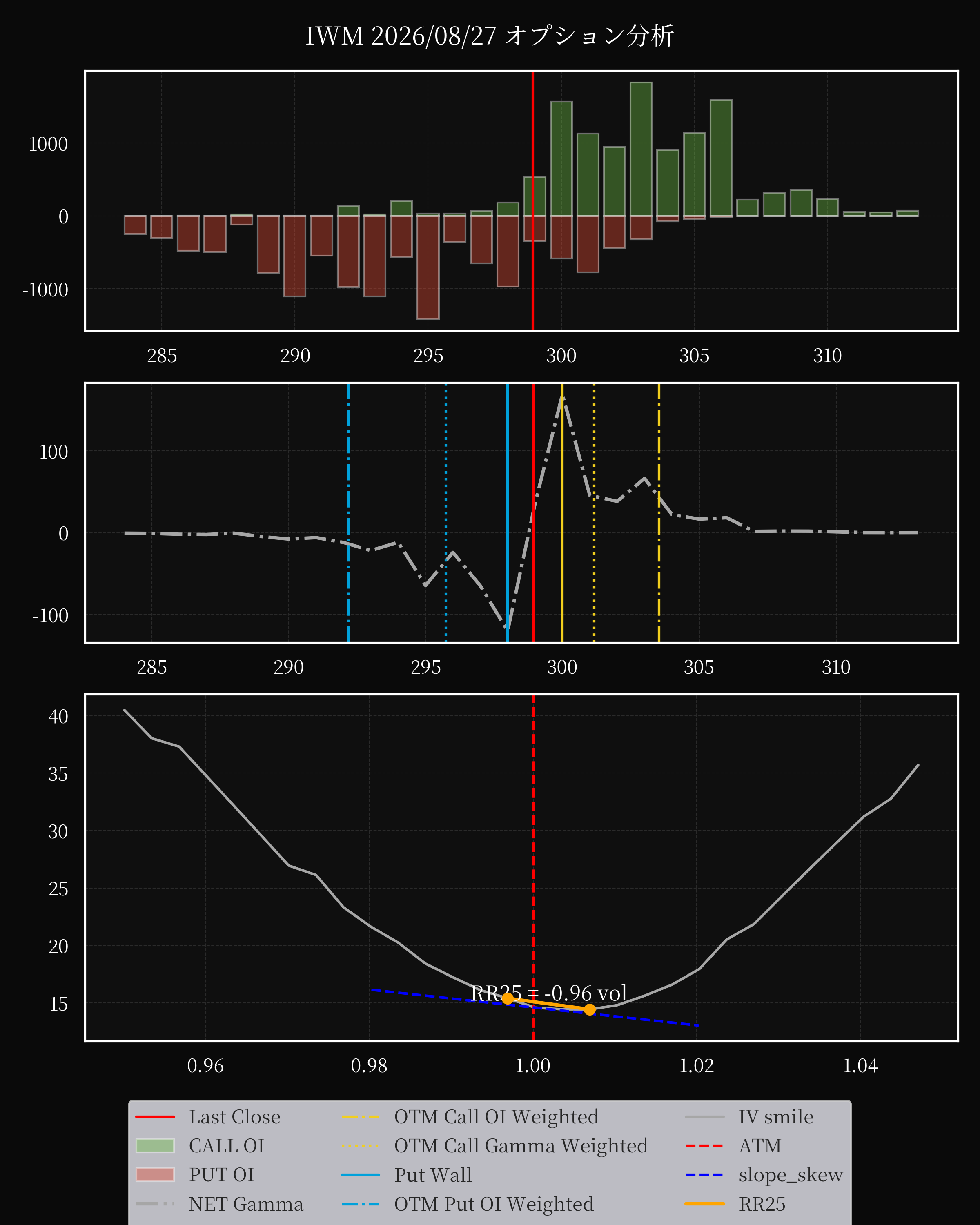Viewport: 980px width, 1225px height.
Task: Click the red Last Close swatch in legend
Action: (x=155, y=1117)
